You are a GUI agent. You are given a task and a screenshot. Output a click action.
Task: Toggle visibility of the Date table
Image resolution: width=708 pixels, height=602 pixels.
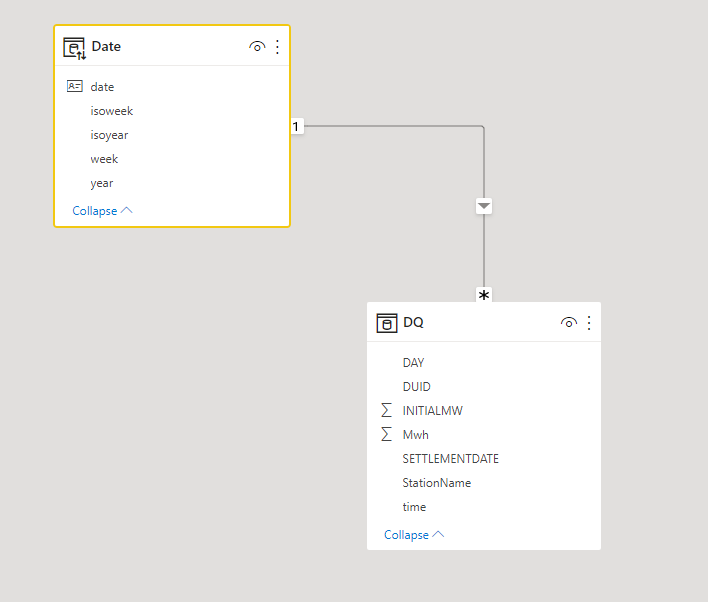tap(257, 47)
